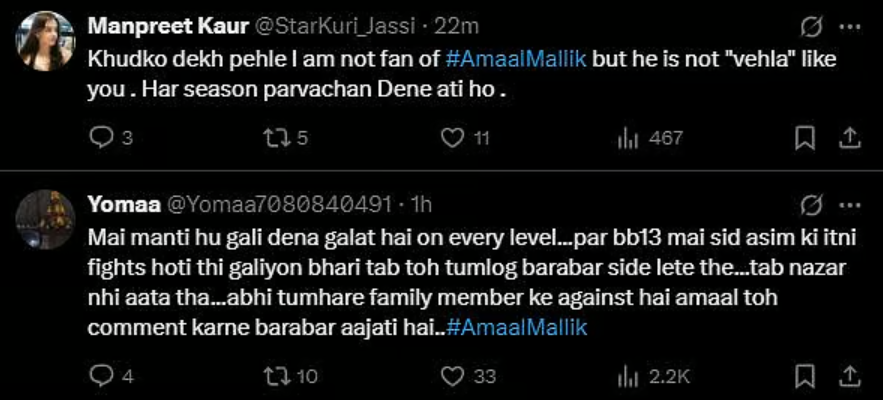This screenshot has width=883, height=400.
Task: Reply to Manpreet Kaur's tweet
Action: [x=103, y=139]
